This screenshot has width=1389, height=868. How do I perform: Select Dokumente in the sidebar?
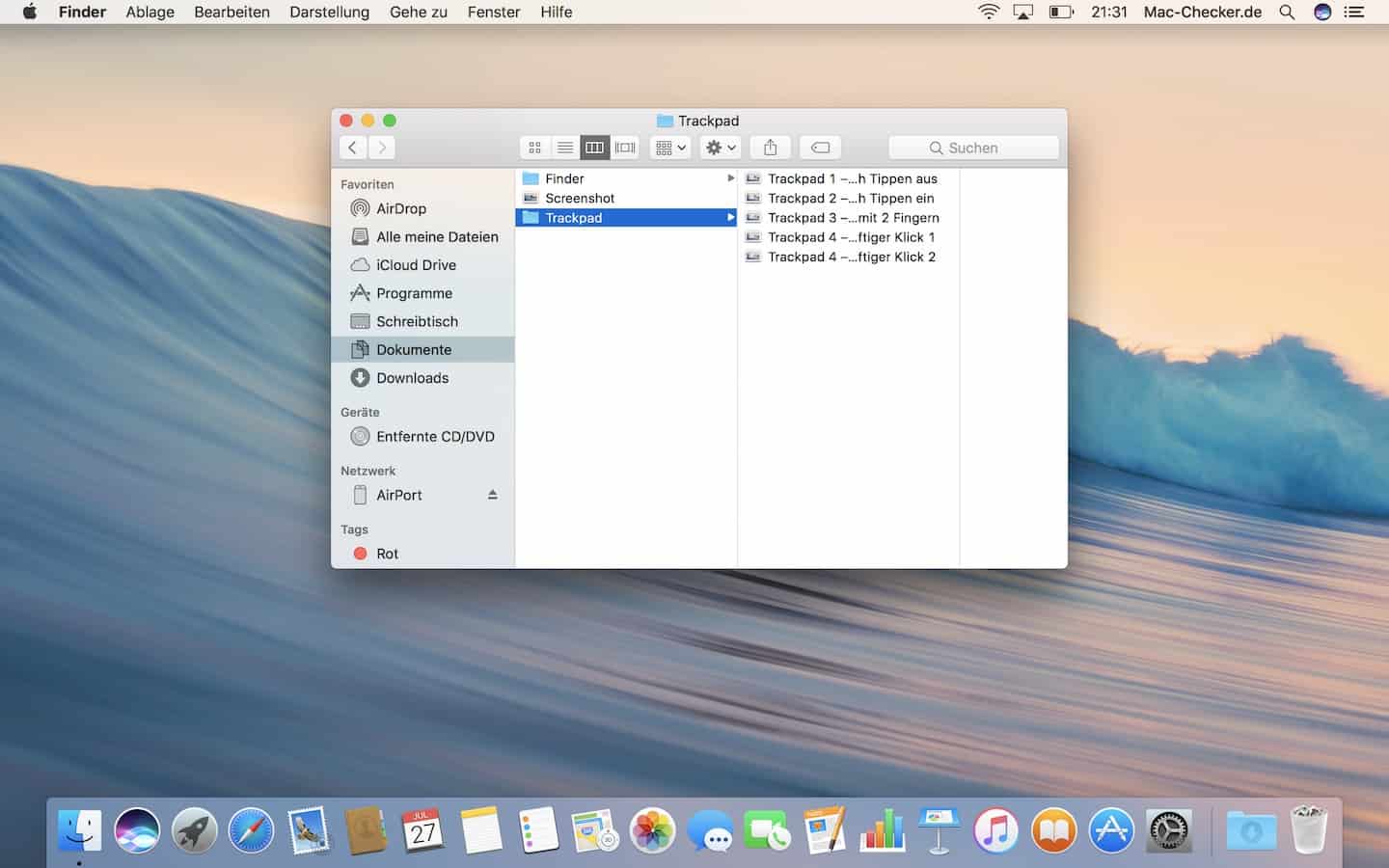422,349
